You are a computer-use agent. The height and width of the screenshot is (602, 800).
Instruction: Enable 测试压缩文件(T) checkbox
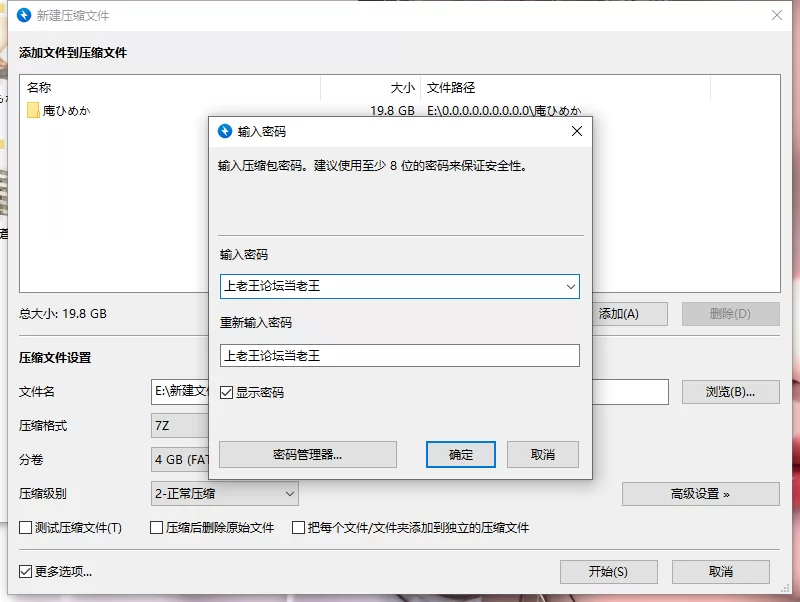pos(26,527)
